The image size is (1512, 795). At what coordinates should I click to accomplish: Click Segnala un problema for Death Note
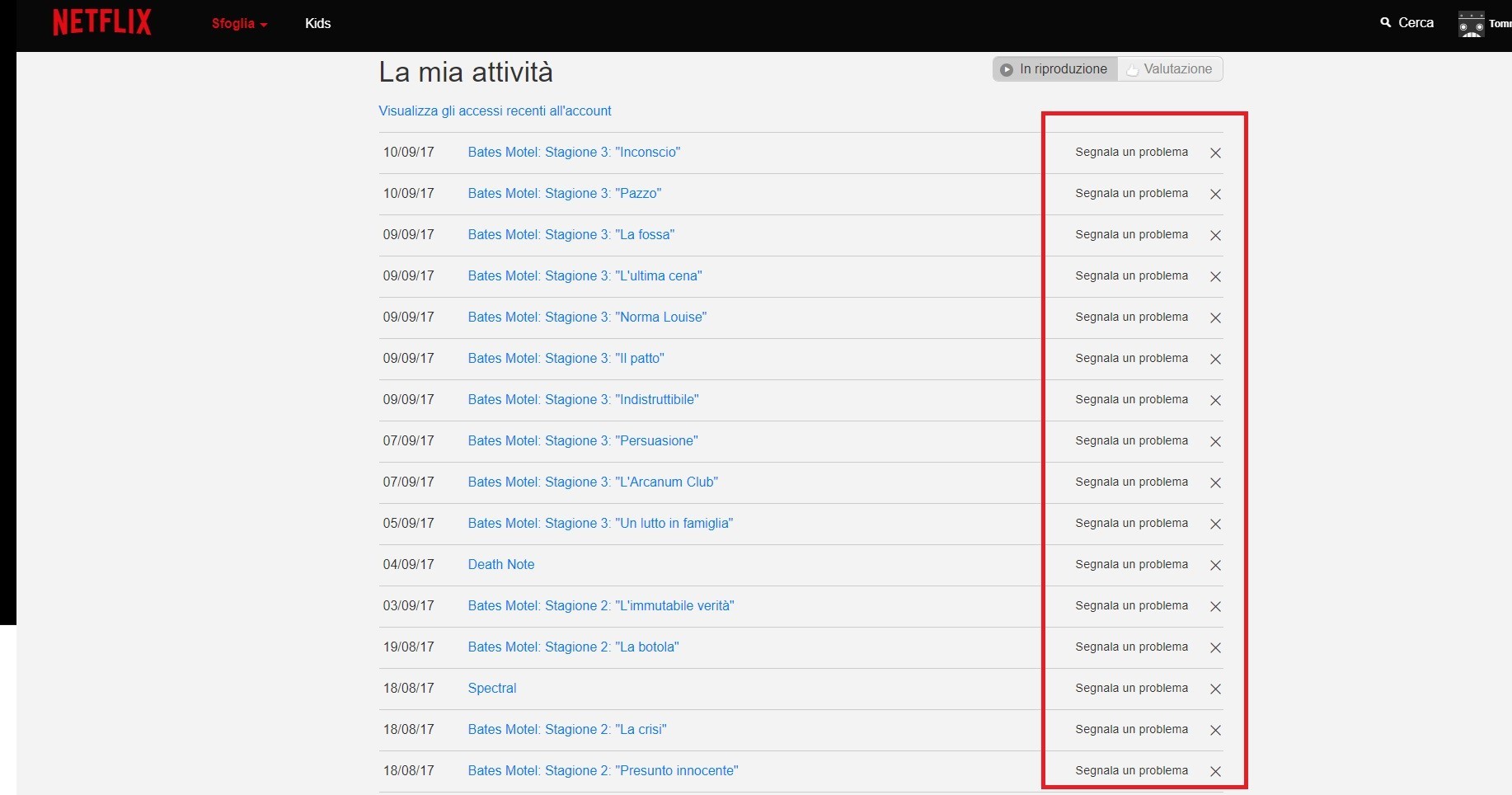pos(1131,564)
